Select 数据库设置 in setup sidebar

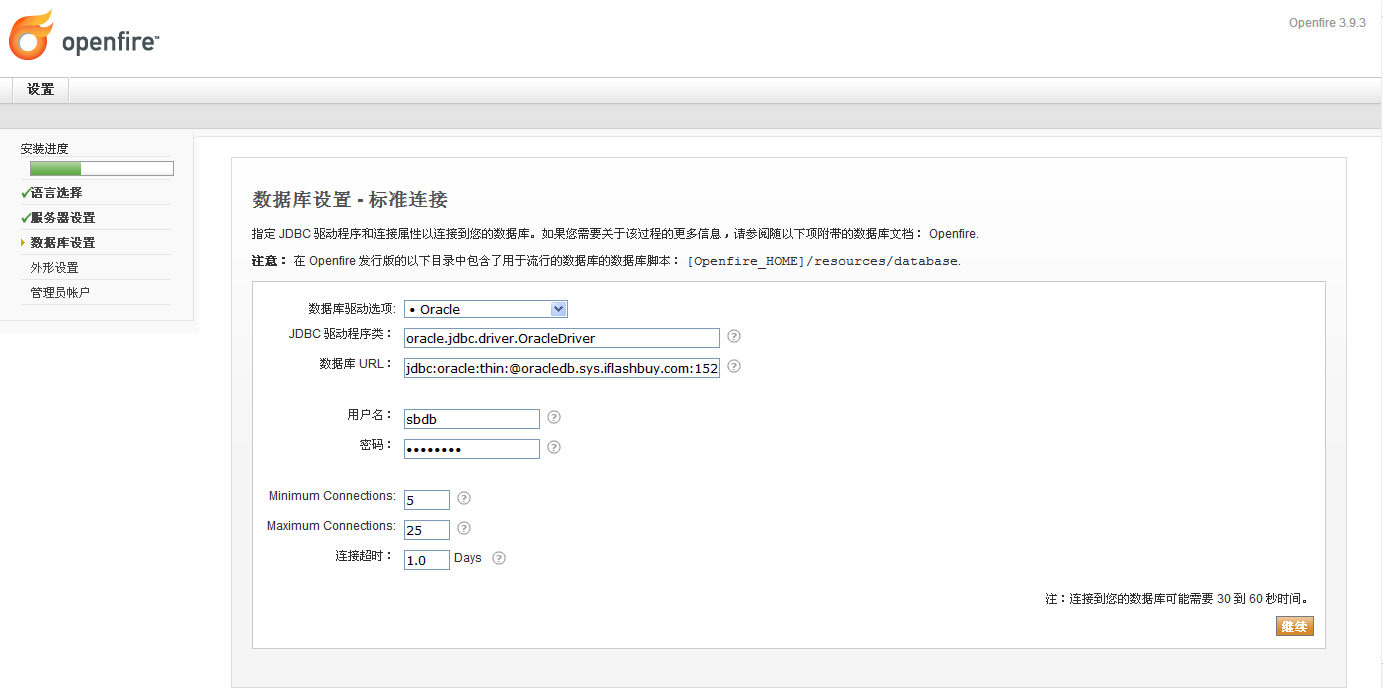63,243
